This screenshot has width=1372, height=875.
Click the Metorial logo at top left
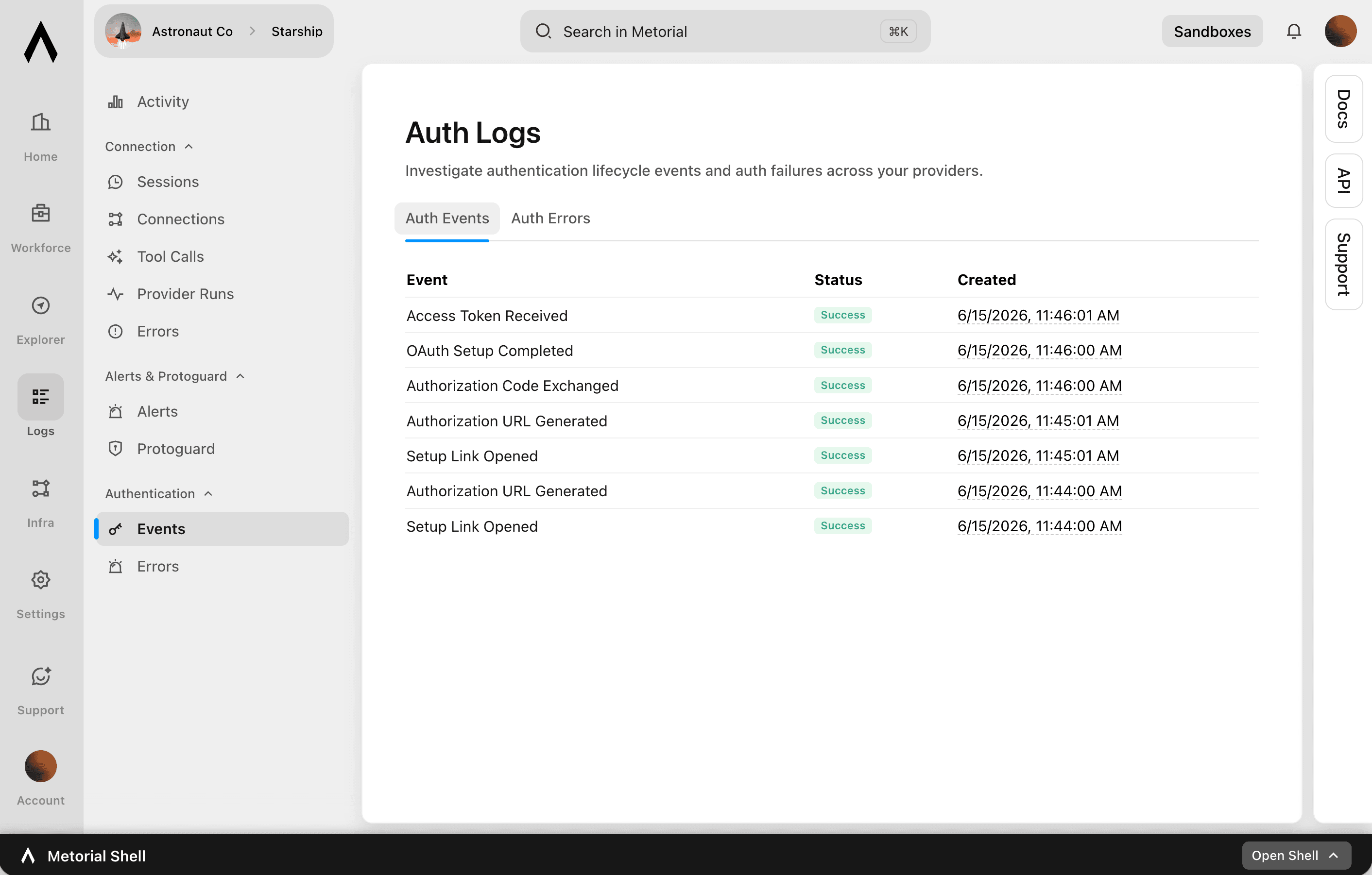(x=40, y=42)
